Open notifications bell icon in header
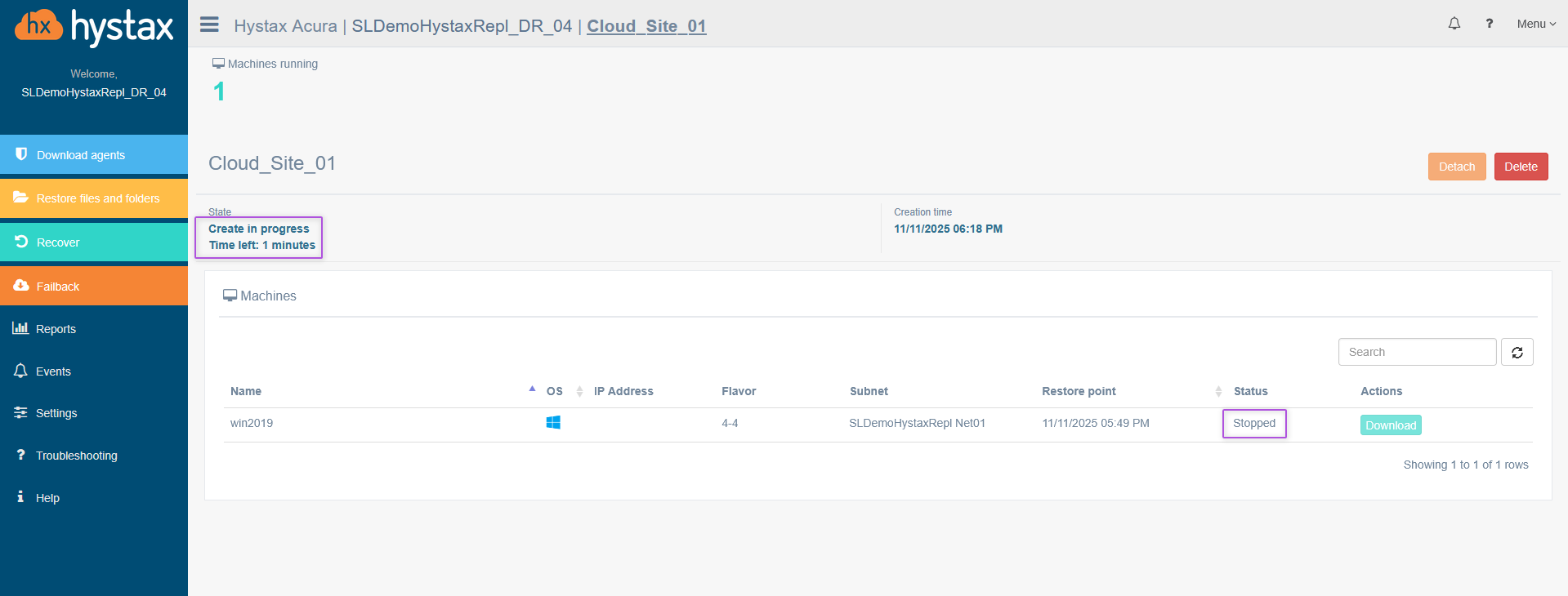The image size is (1568, 596). (x=1454, y=24)
